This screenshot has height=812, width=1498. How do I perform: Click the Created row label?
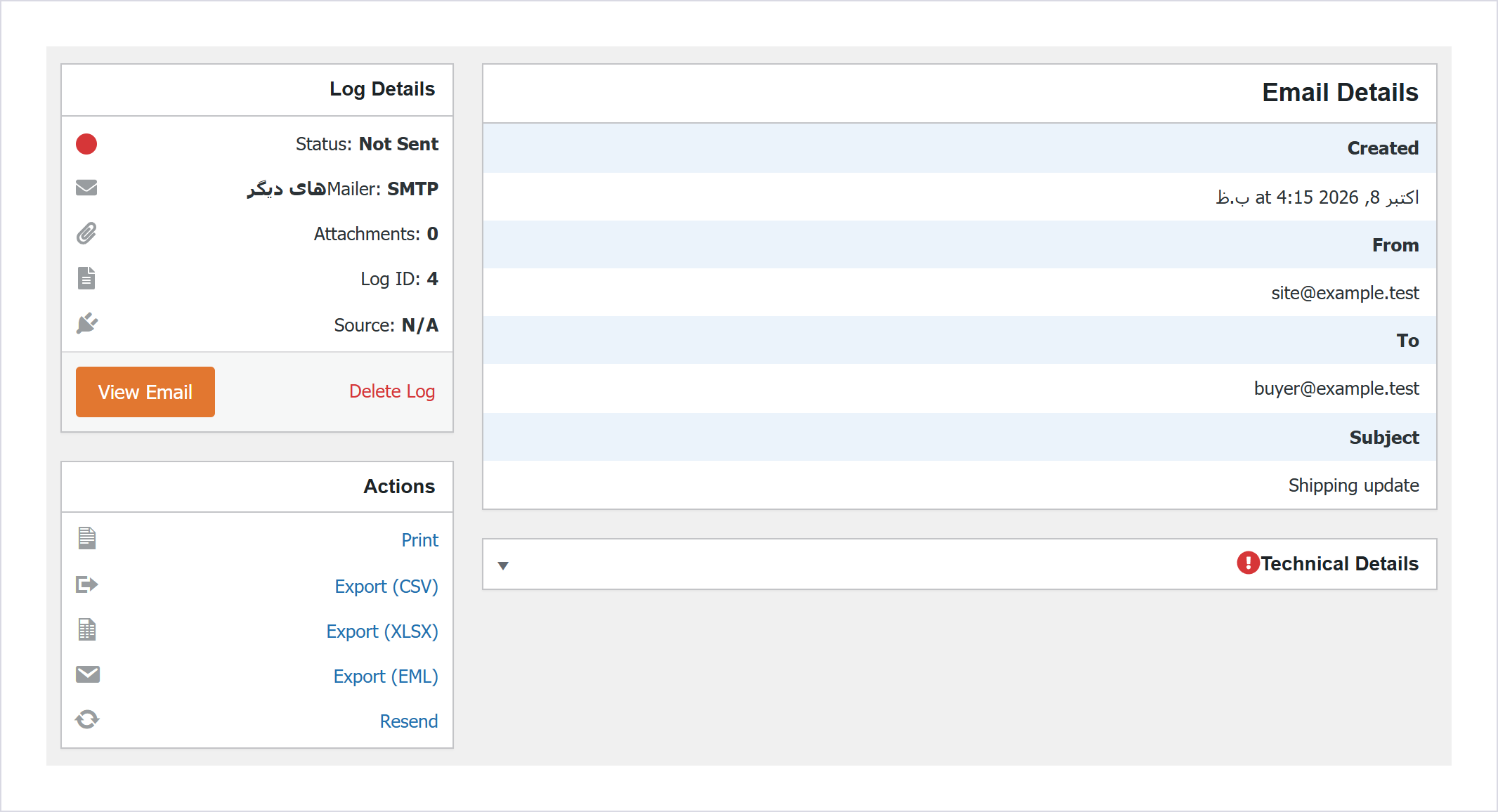1383,148
